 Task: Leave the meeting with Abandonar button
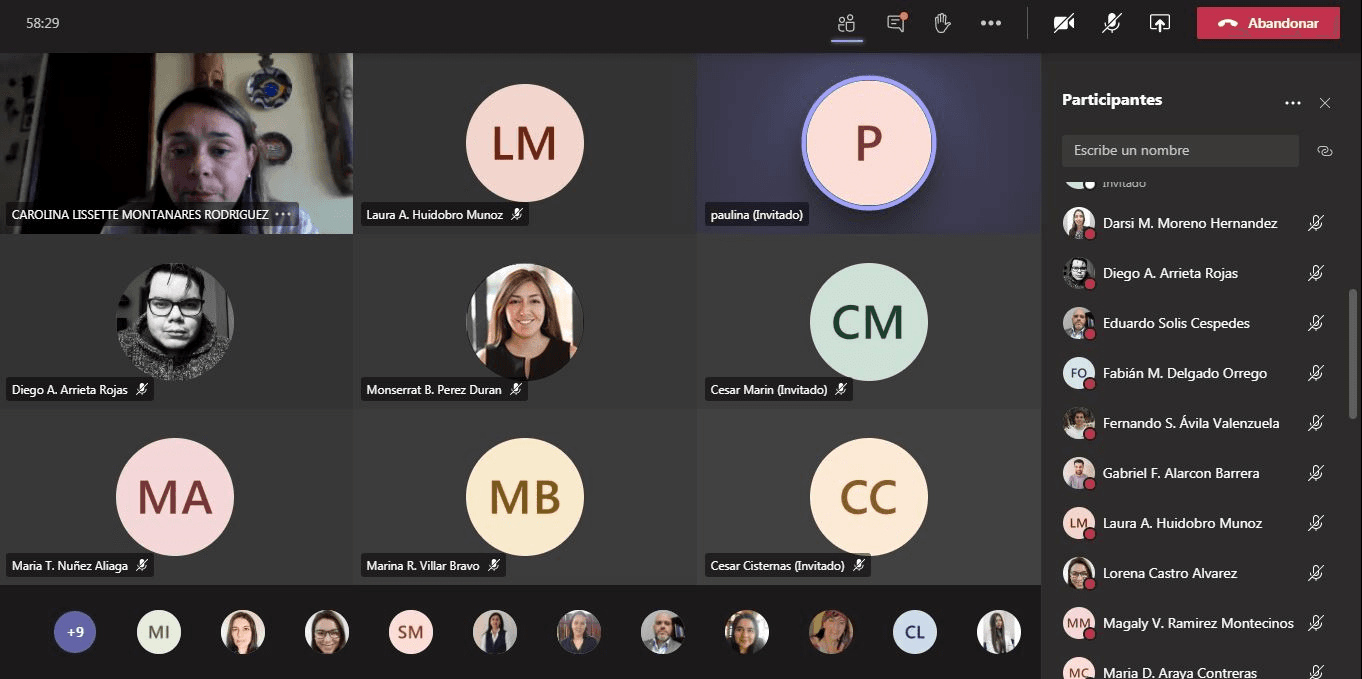(1268, 23)
